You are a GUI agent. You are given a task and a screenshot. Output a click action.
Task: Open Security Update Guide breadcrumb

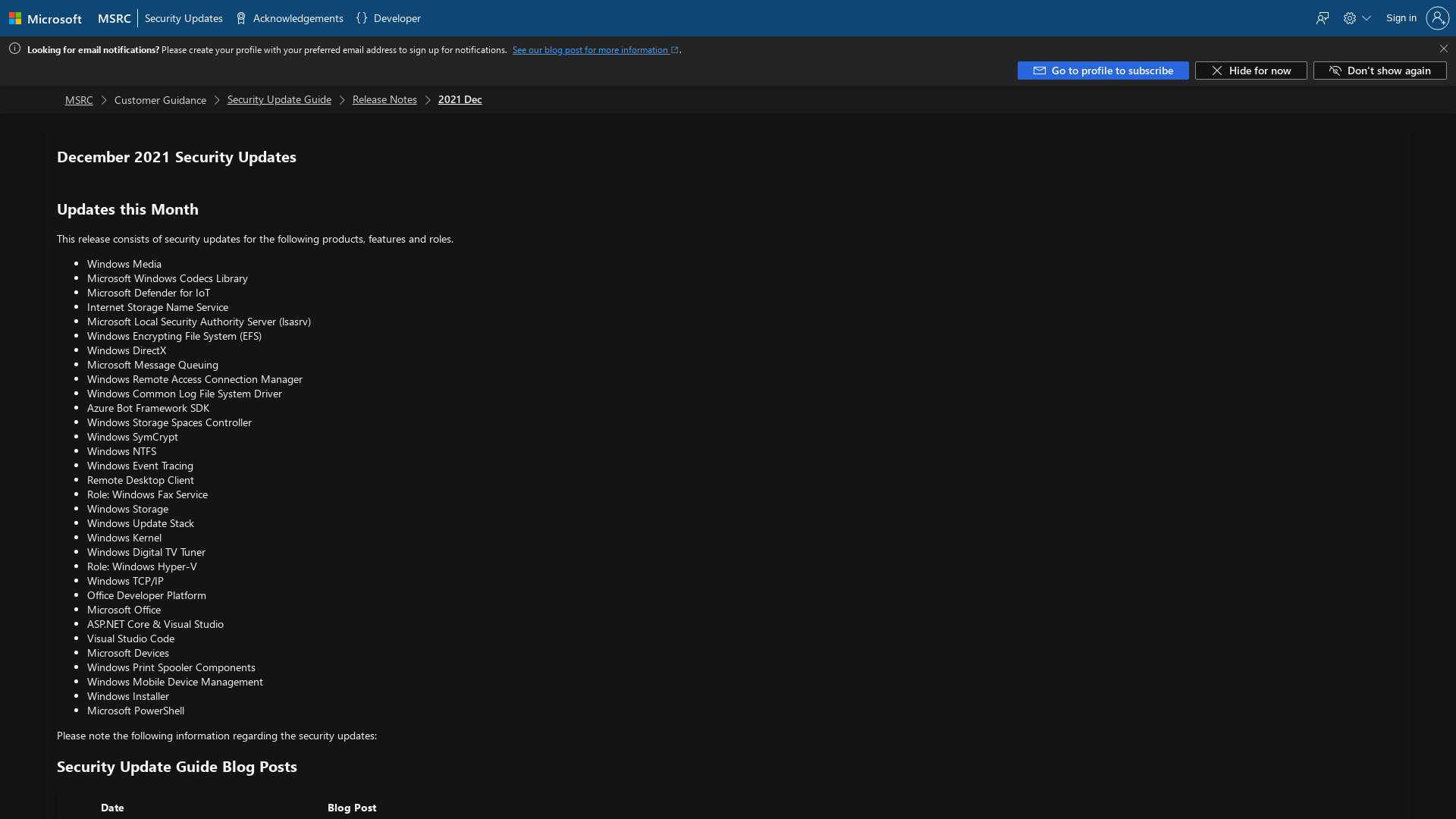(279, 100)
